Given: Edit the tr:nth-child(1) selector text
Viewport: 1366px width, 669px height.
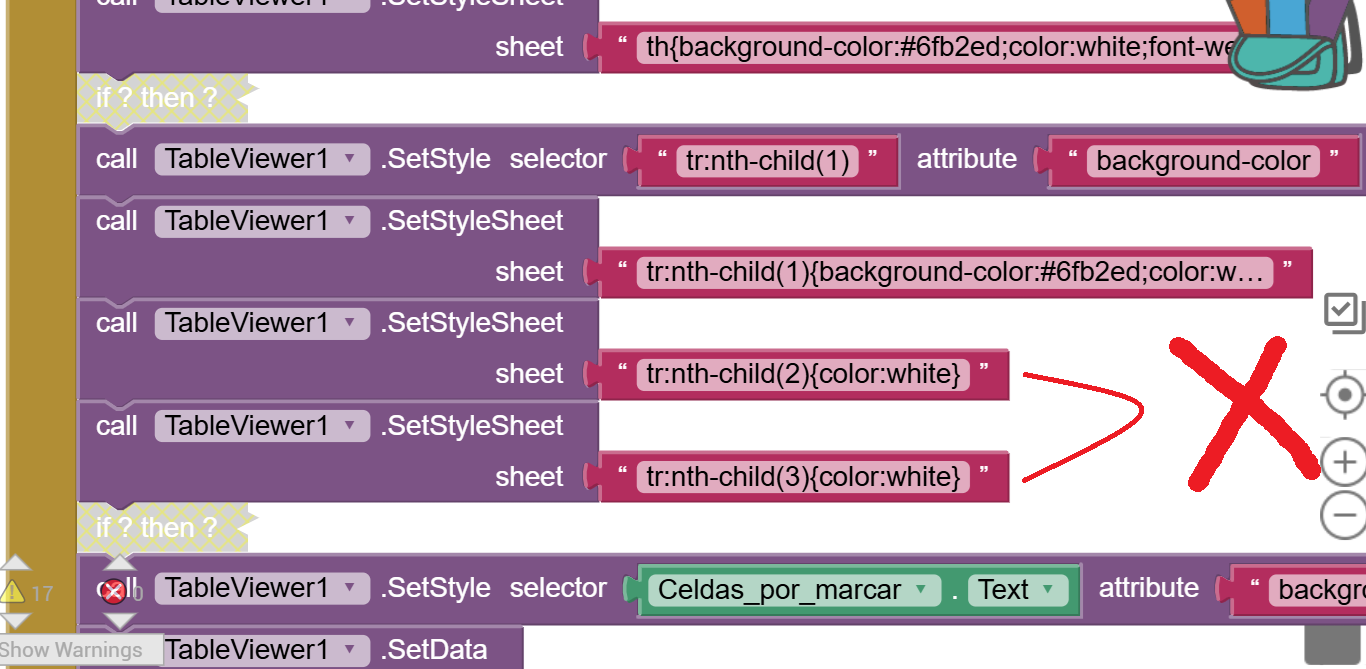Looking at the screenshot, I should point(768,161).
